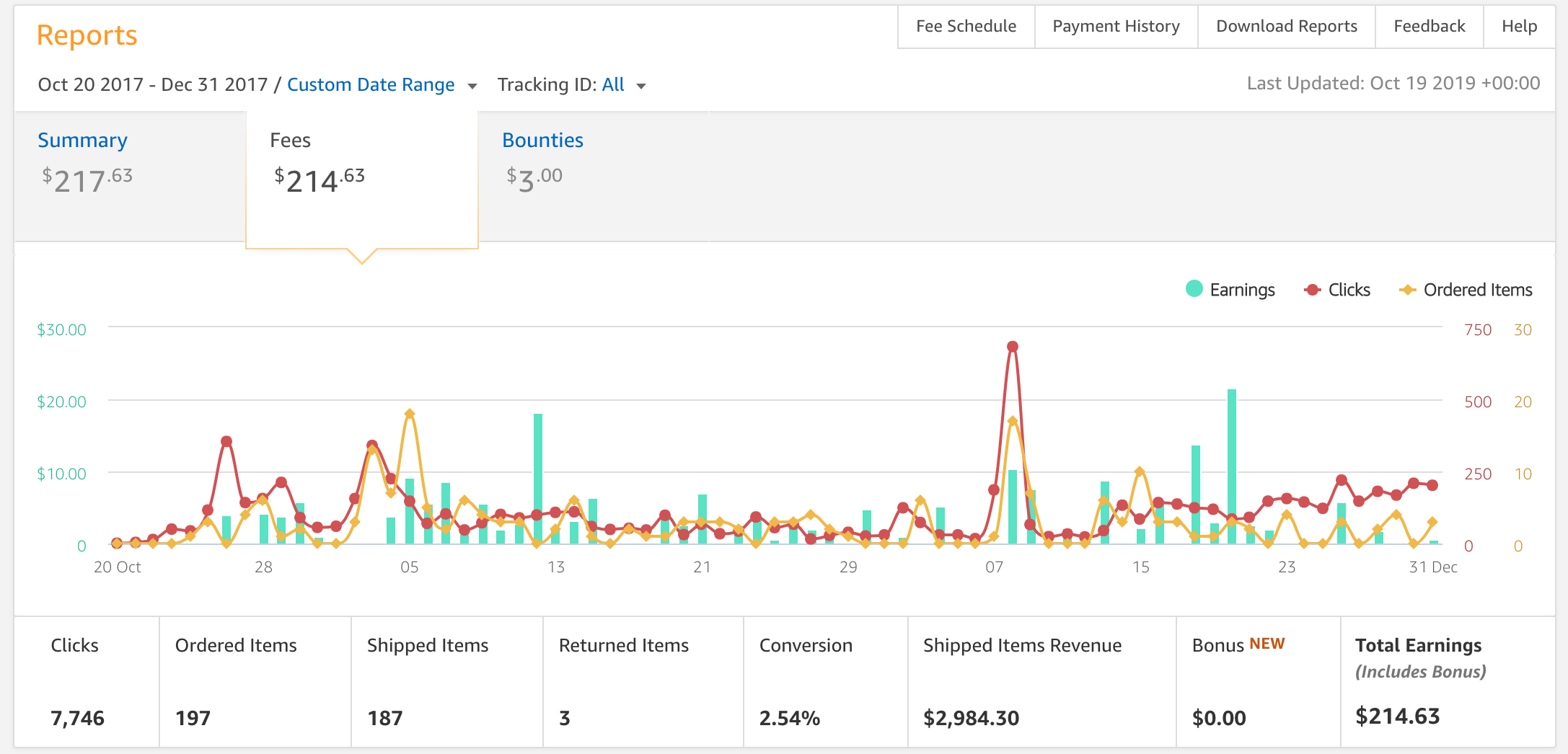This screenshot has height=754, width=1568.
Task: Click the teal Earnings legend circle
Action: click(1194, 289)
